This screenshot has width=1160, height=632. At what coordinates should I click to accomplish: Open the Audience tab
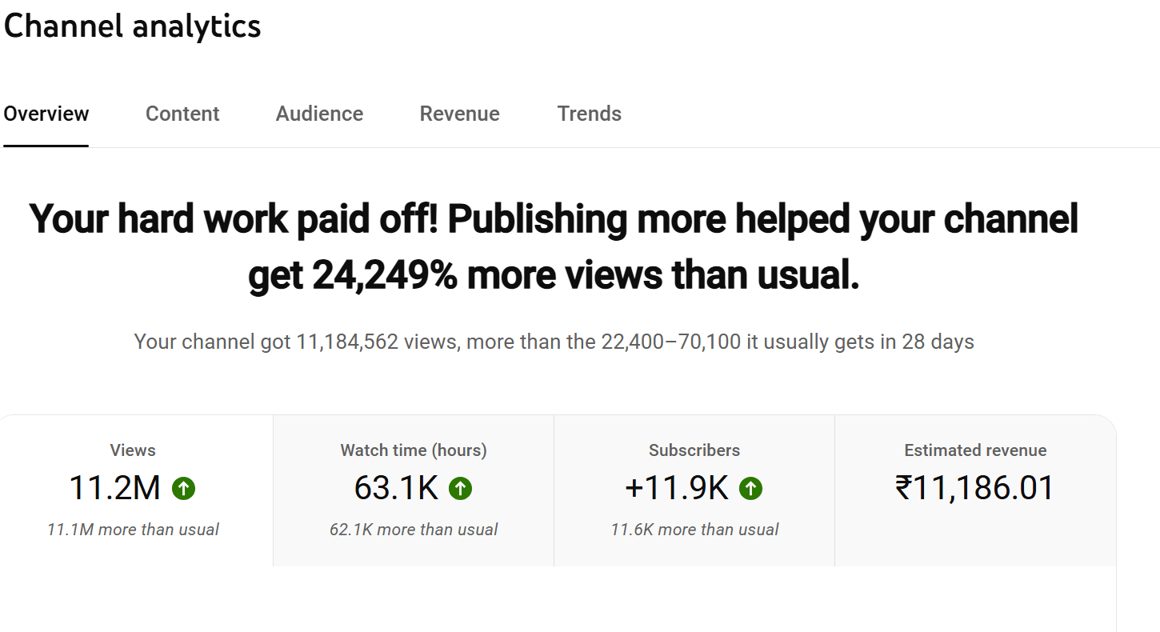tap(320, 114)
